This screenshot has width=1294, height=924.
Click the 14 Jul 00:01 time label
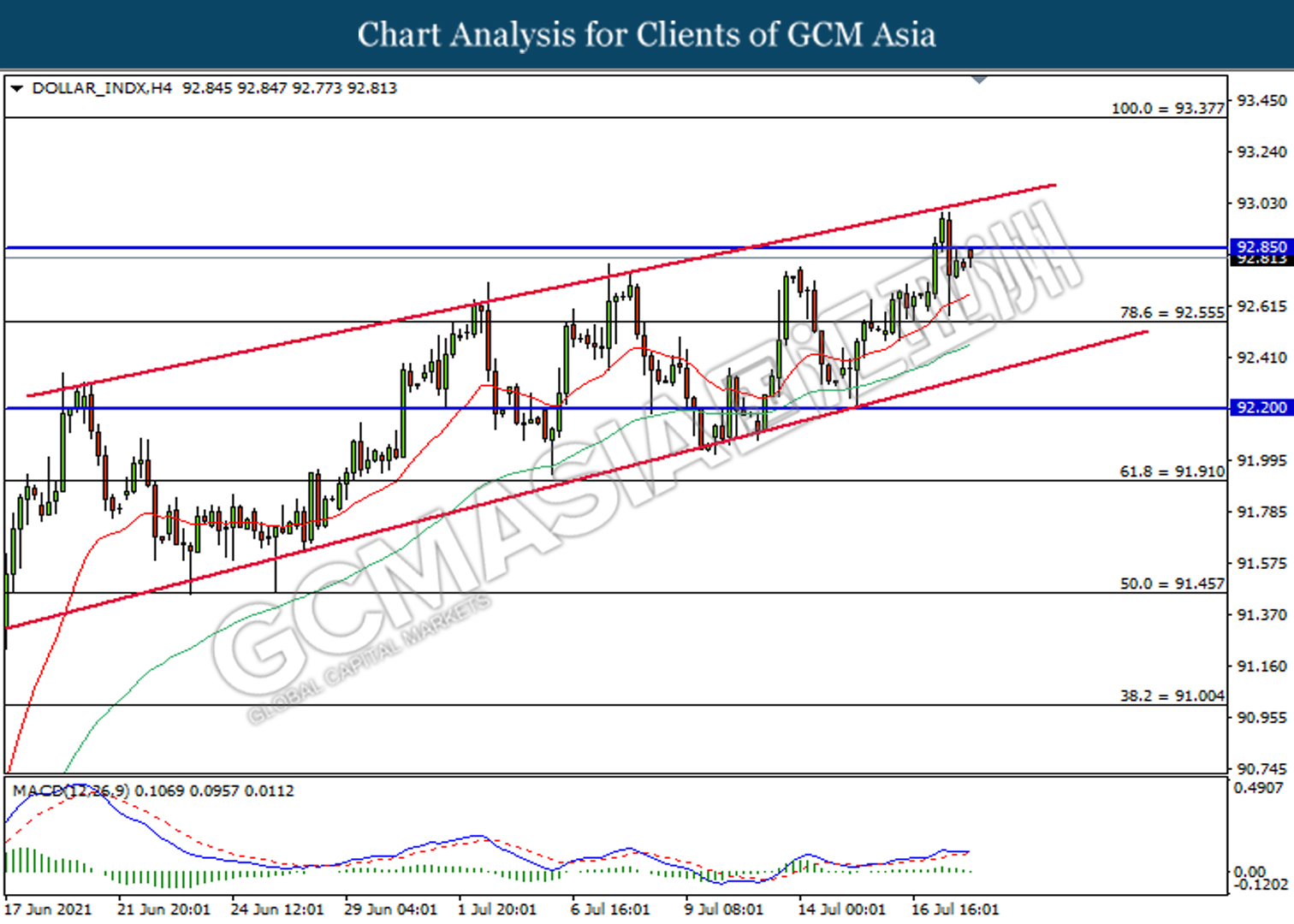pos(842,909)
